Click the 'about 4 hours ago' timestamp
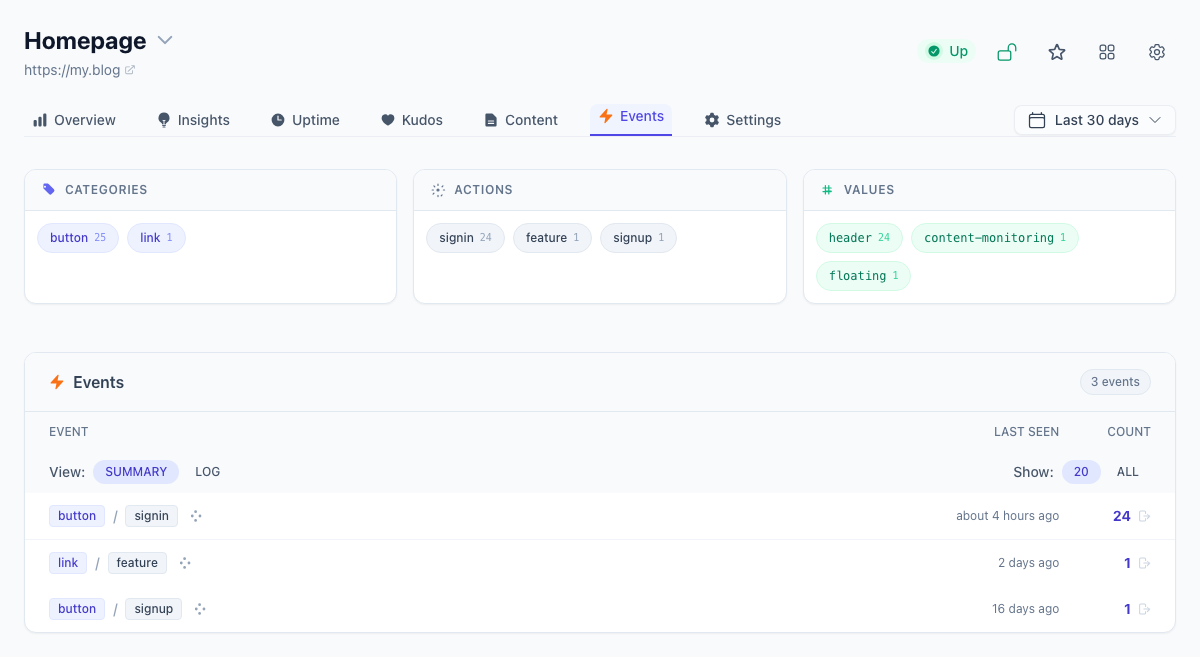Screen dimensions: 1200x657 click(1007, 516)
